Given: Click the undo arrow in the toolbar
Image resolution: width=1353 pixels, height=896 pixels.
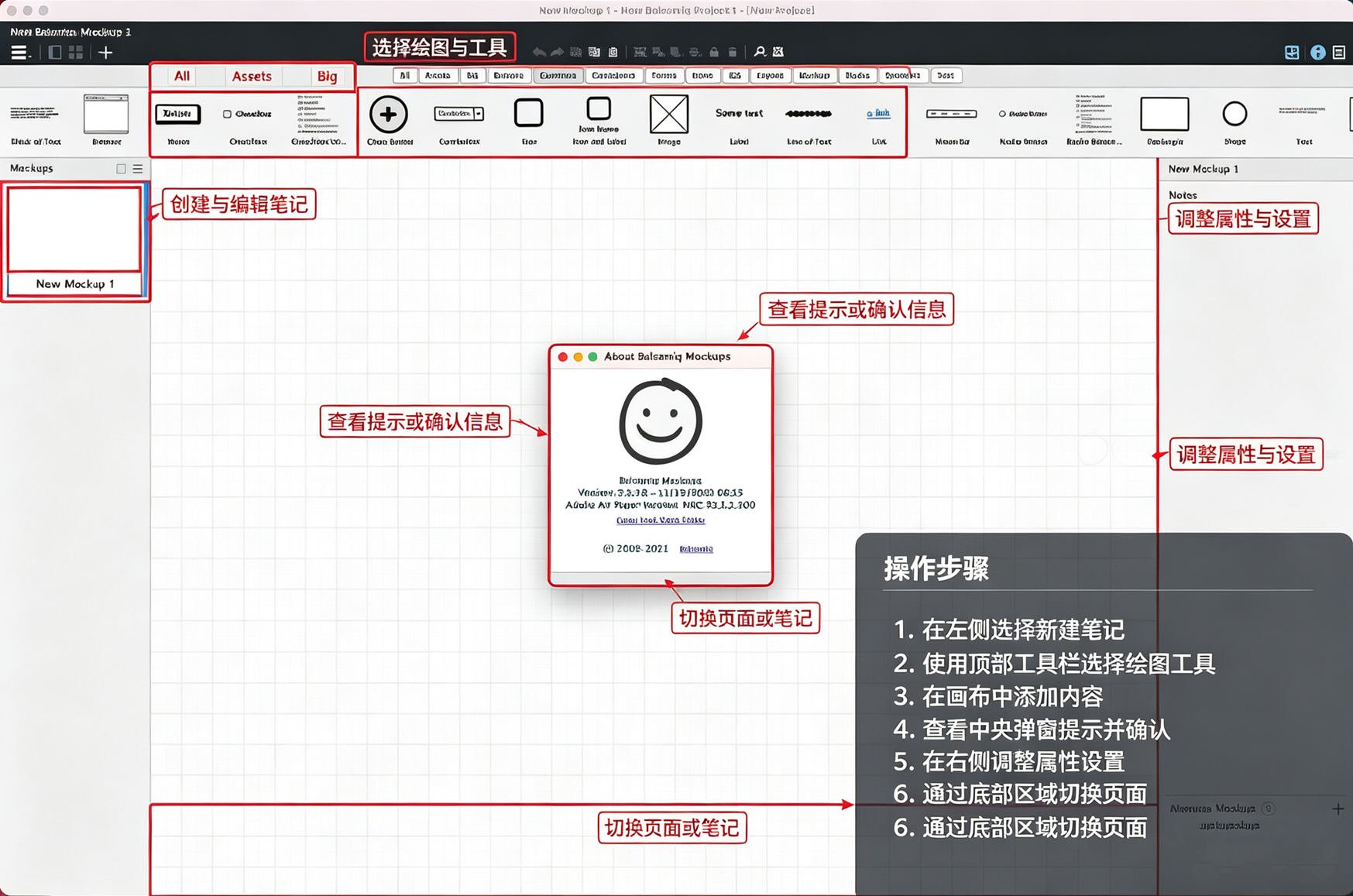Looking at the screenshot, I should coord(539,52).
